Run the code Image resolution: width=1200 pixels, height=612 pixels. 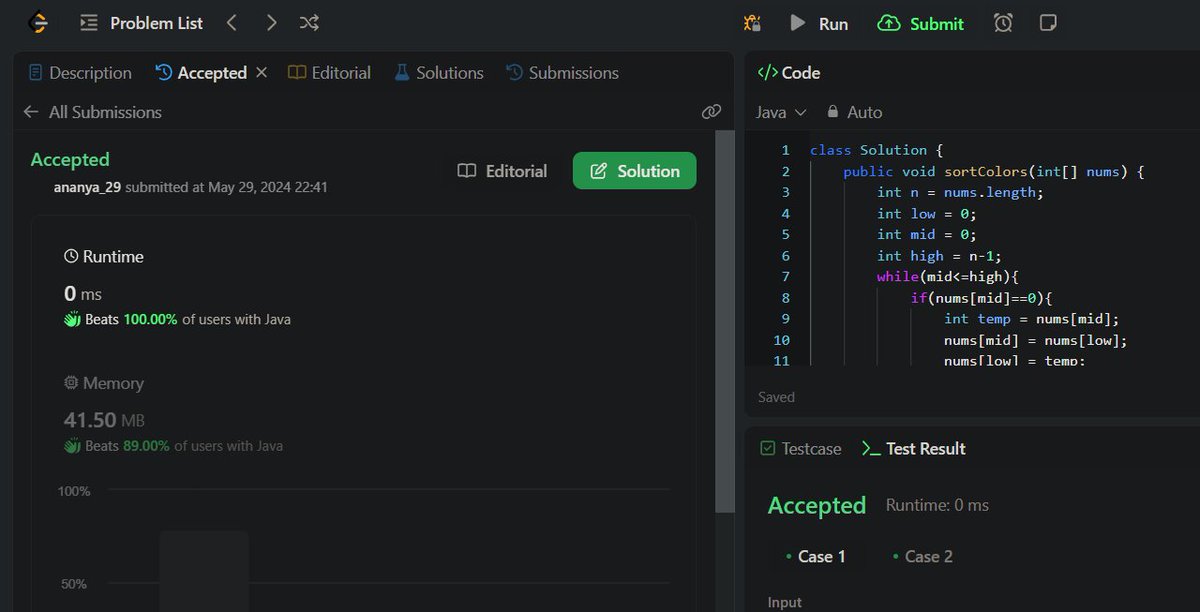coord(819,23)
